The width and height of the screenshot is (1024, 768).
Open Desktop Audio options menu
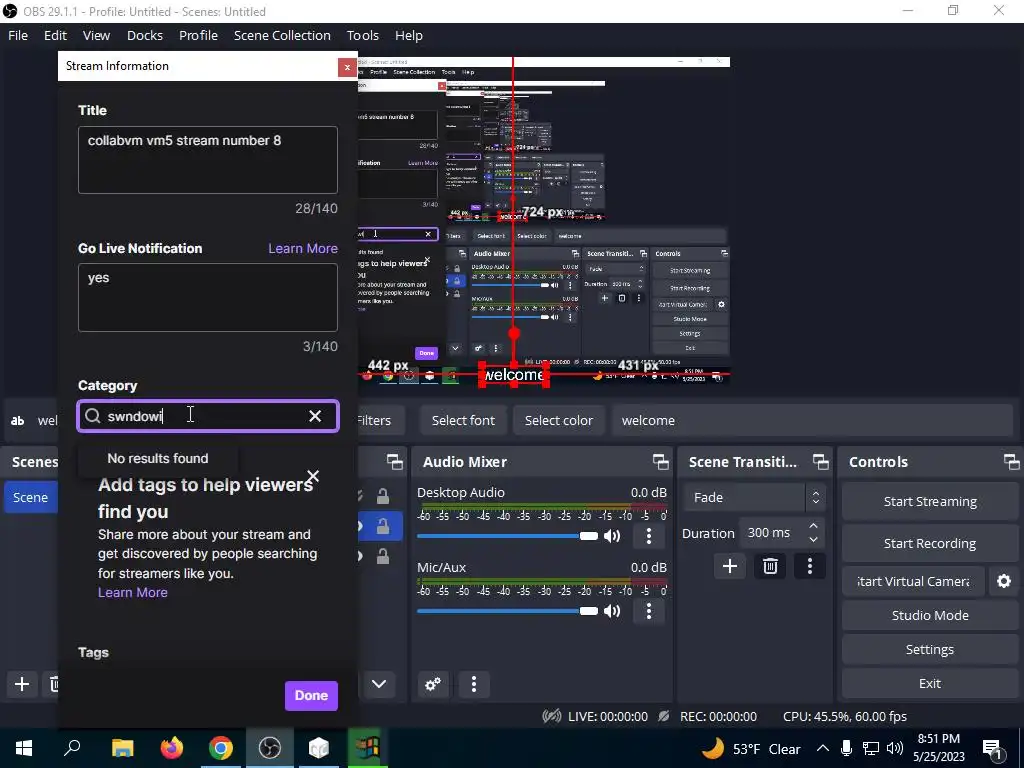click(x=648, y=536)
